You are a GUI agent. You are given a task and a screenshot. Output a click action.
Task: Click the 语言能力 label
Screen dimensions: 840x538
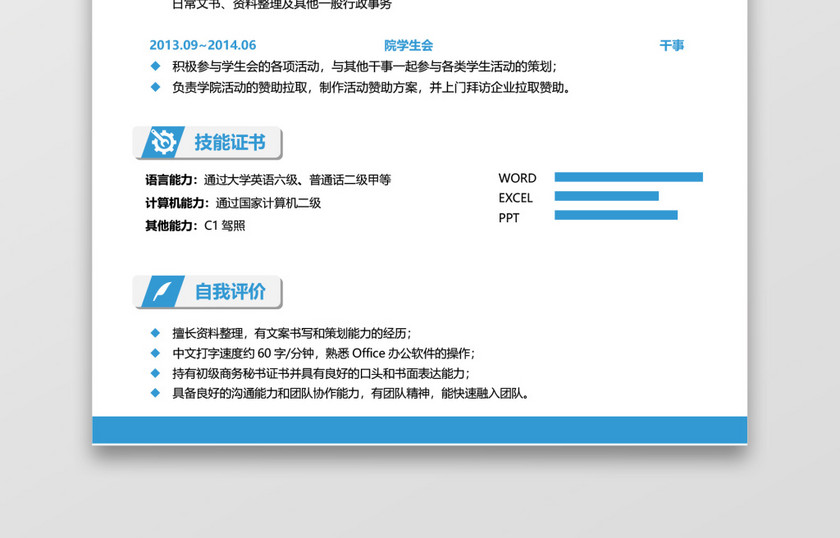[171, 180]
